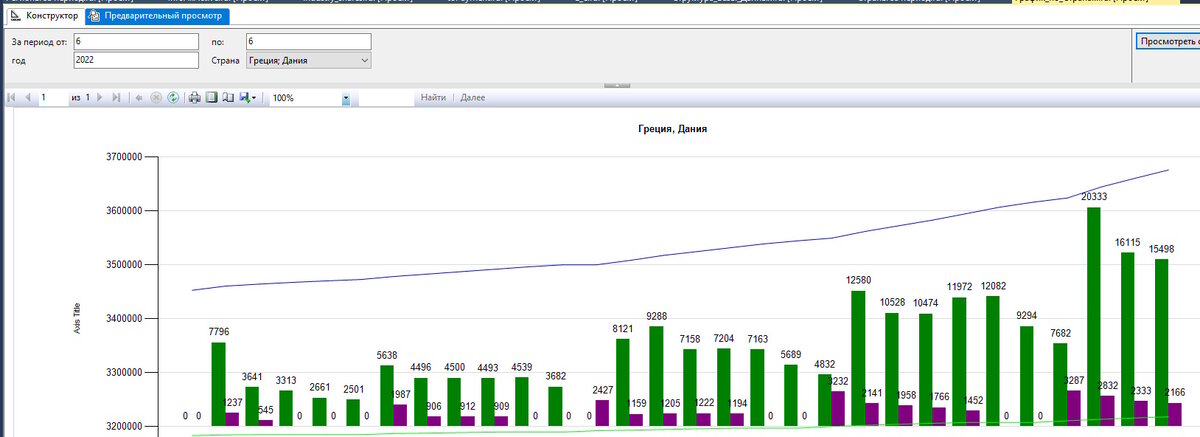Click the 12082 bar label
This screenshot has width=1200, height=437.
tap(995, 286)
